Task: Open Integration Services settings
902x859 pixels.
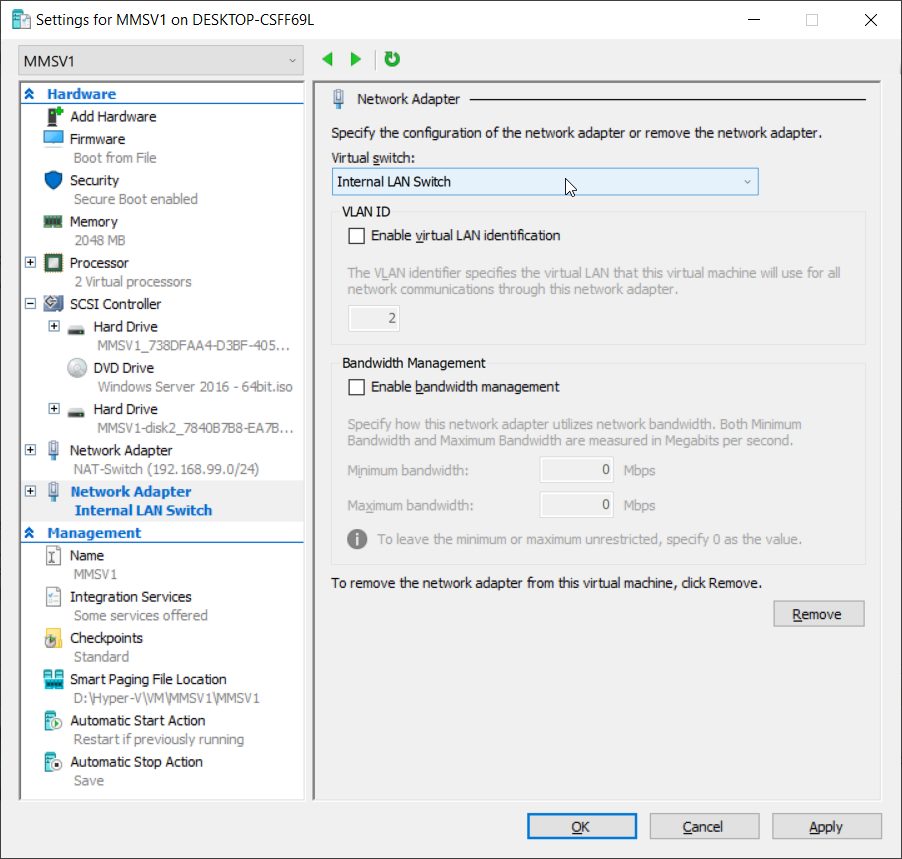Action: click(131, 597)
